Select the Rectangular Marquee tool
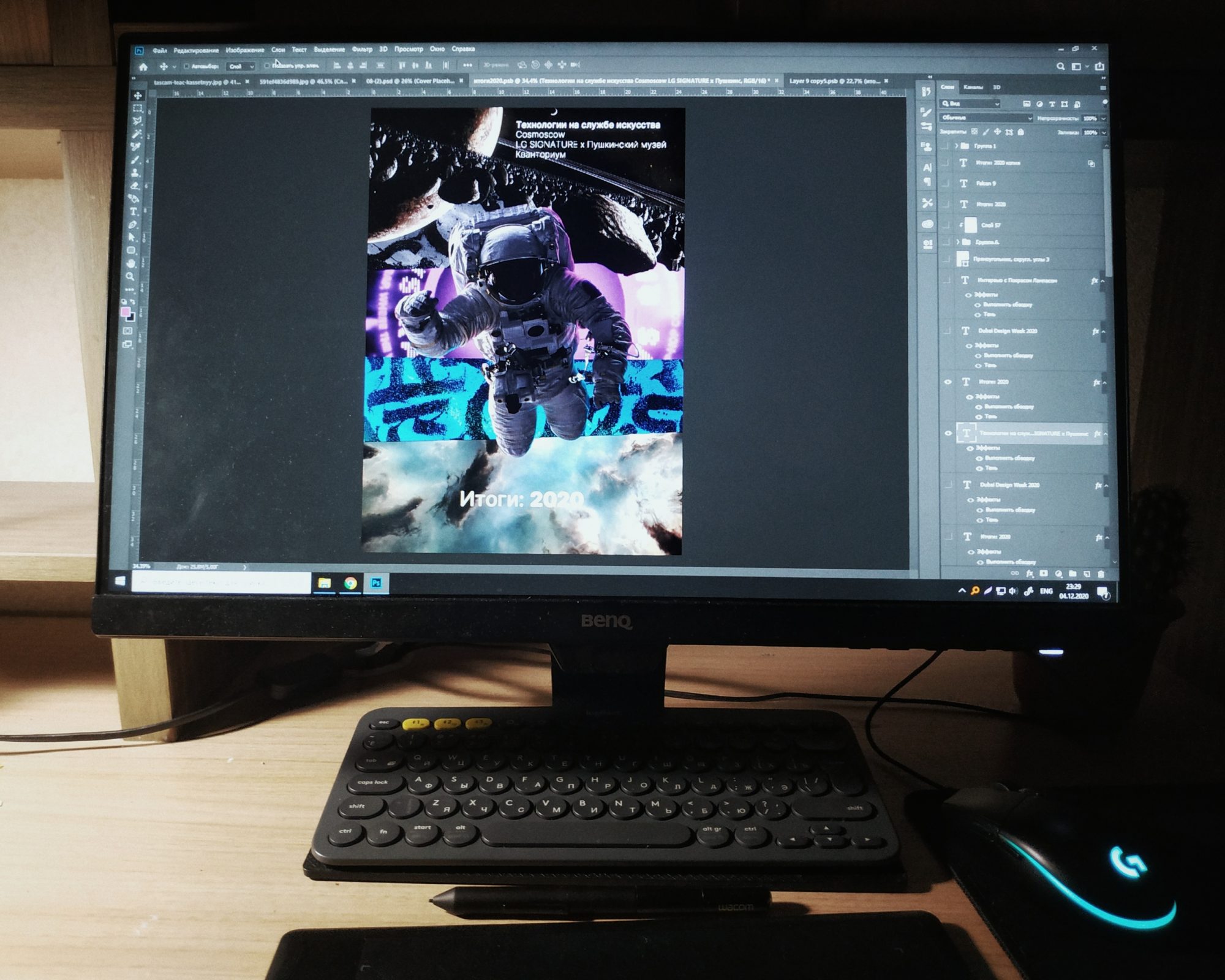The image size is (1225, 980). tap(137, 108)
